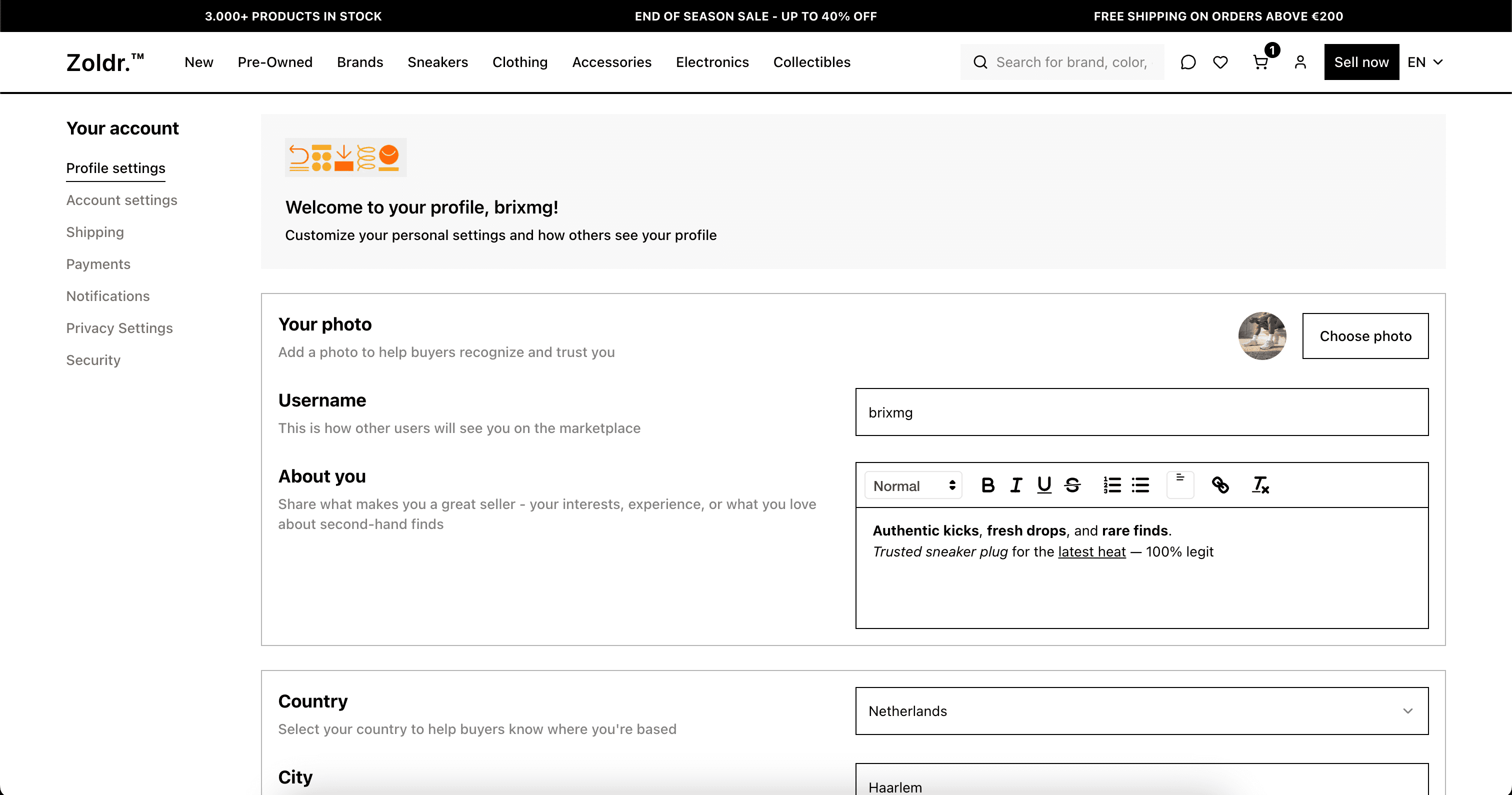1512x795 pixels.
Task: Toggle underline in the About you toolbar
Action: [1044, 485]
